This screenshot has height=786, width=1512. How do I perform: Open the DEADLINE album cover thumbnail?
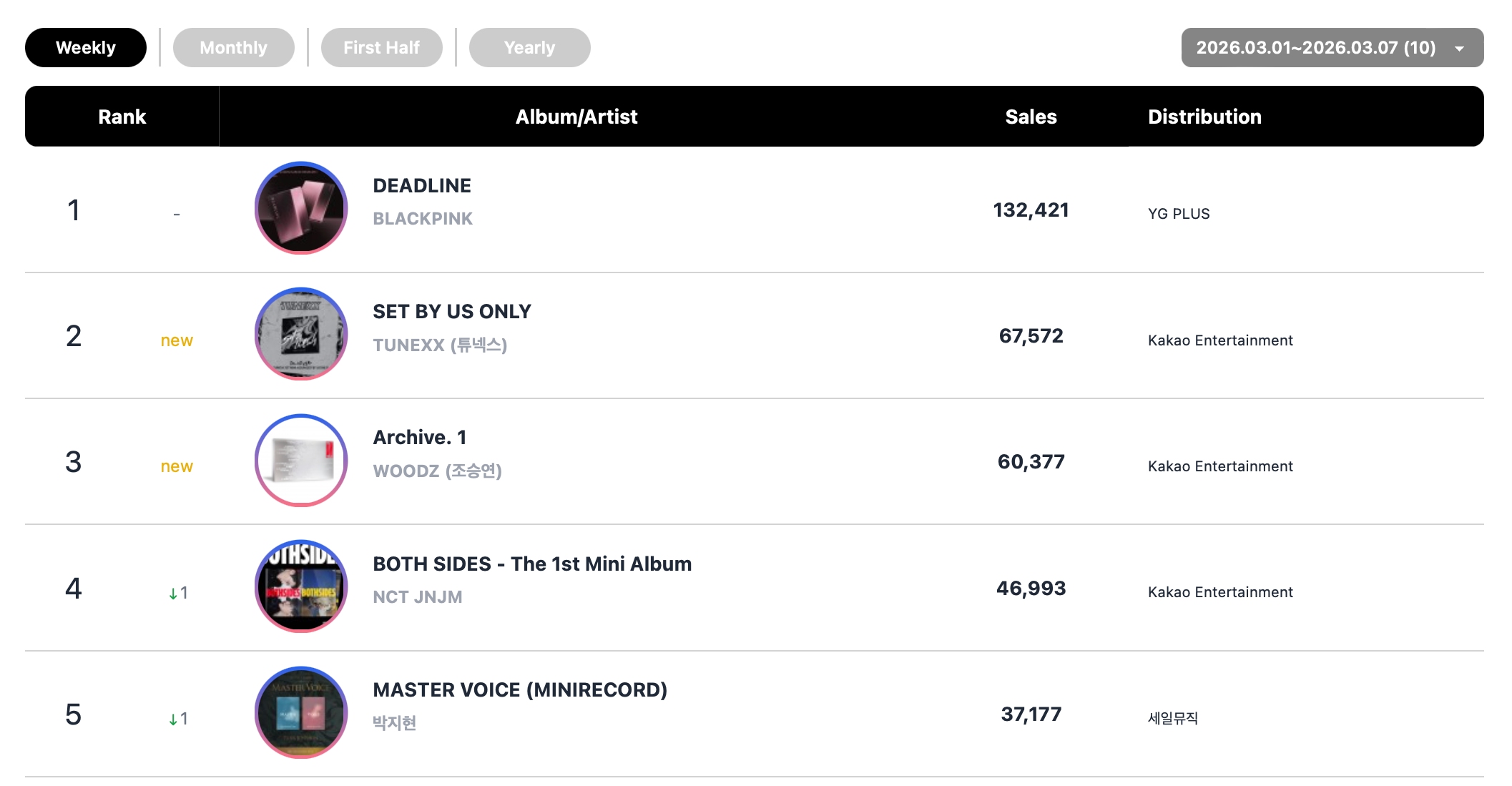[x=301, y=208]
